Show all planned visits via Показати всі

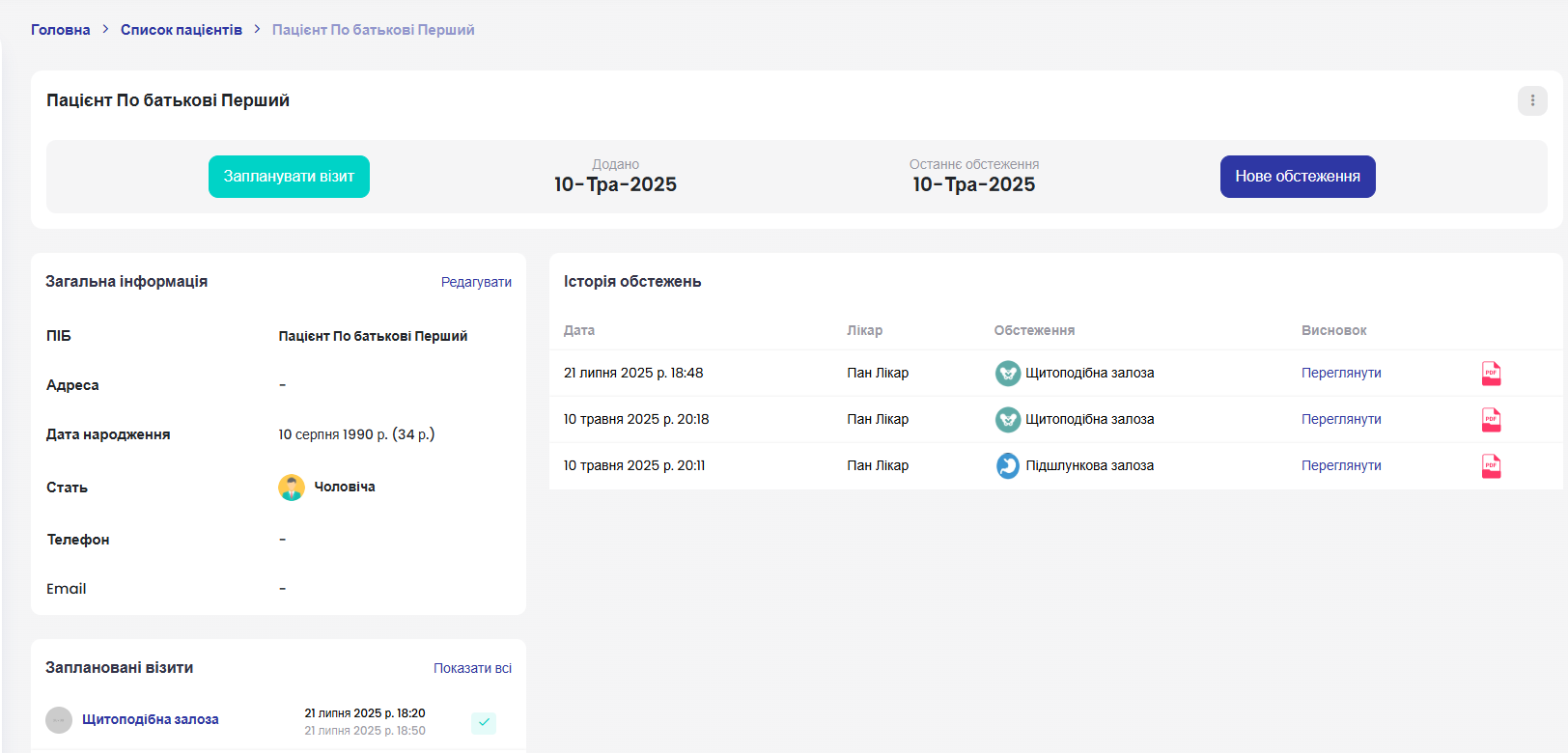click(472, 668)
